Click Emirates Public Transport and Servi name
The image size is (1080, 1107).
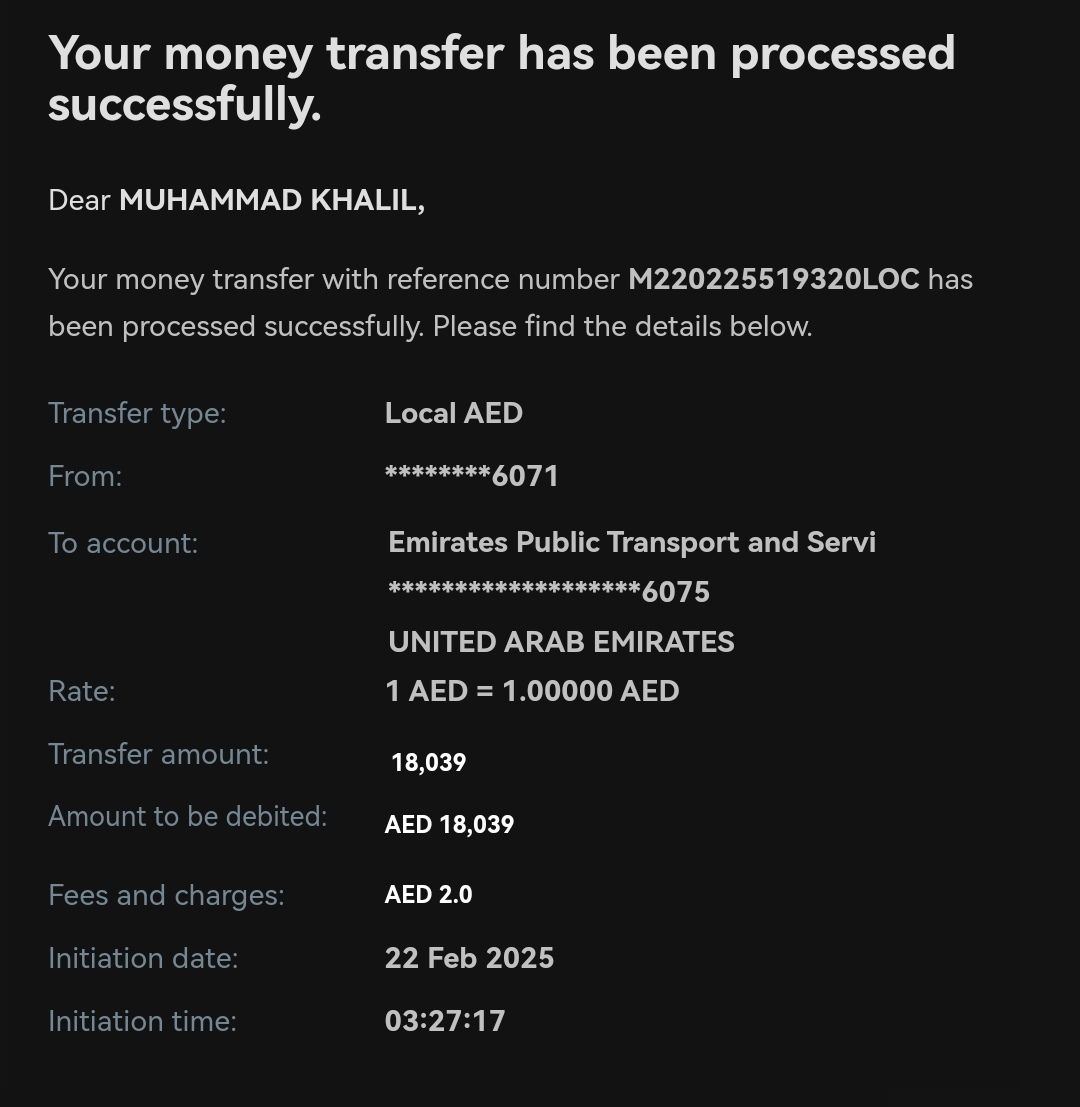[632, 542]
